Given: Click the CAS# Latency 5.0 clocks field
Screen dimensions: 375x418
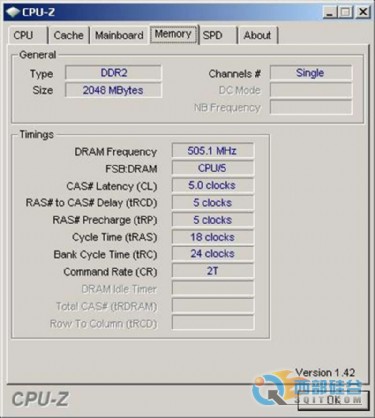Looking at the screenshot, I should click(213, 186).
